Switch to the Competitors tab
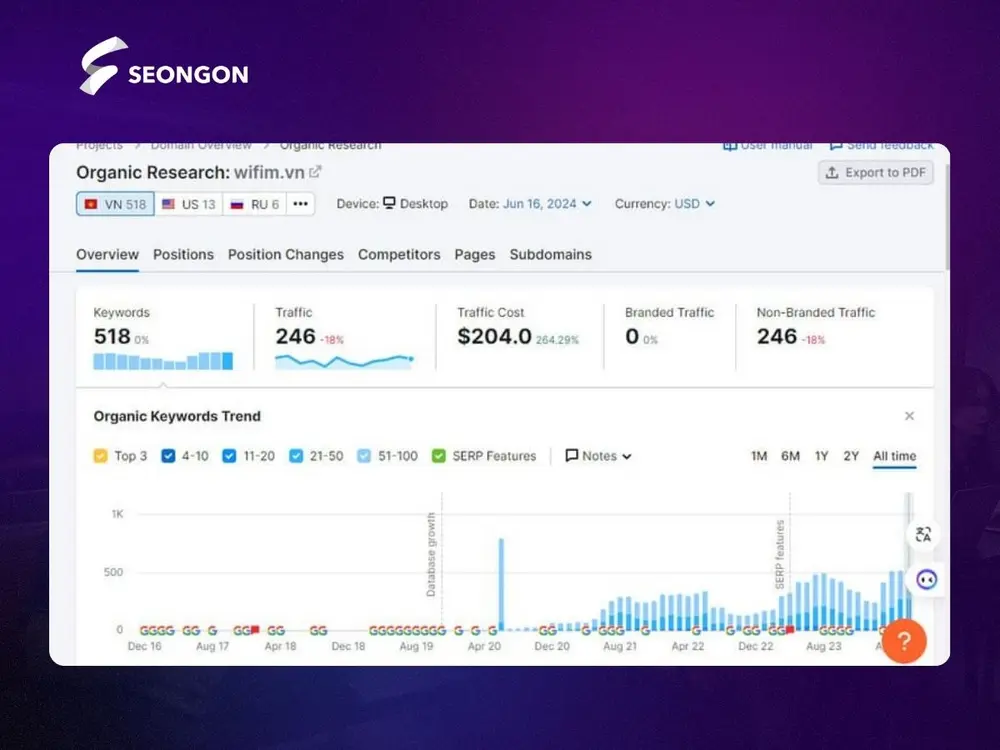1000x750 pixels. point(399,254)
